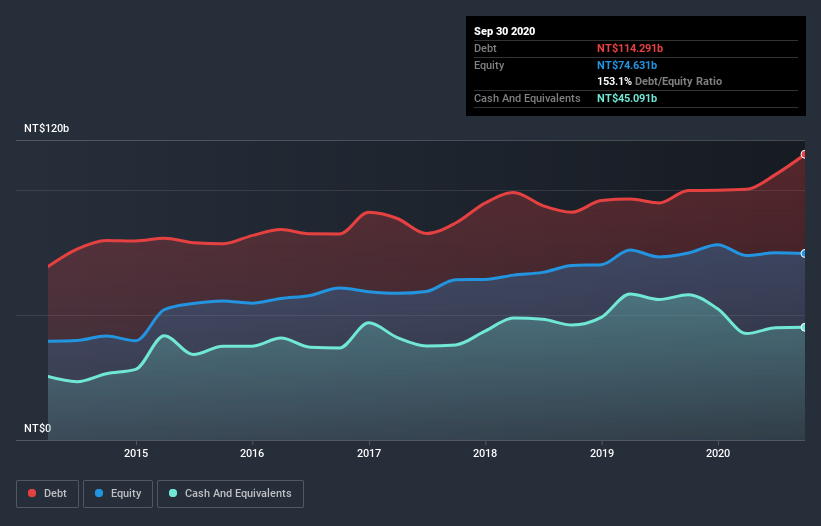This screenshot has height=526, width=821.
Task: Click the 2016 x-axis label
Action: (252, 453)
